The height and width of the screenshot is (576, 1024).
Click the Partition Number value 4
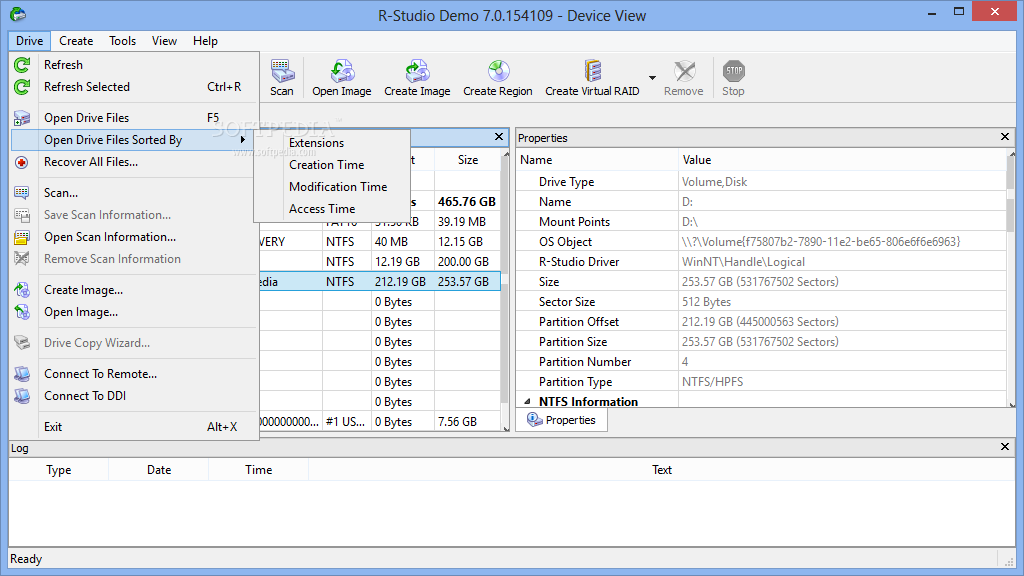(x=685, y=362)
